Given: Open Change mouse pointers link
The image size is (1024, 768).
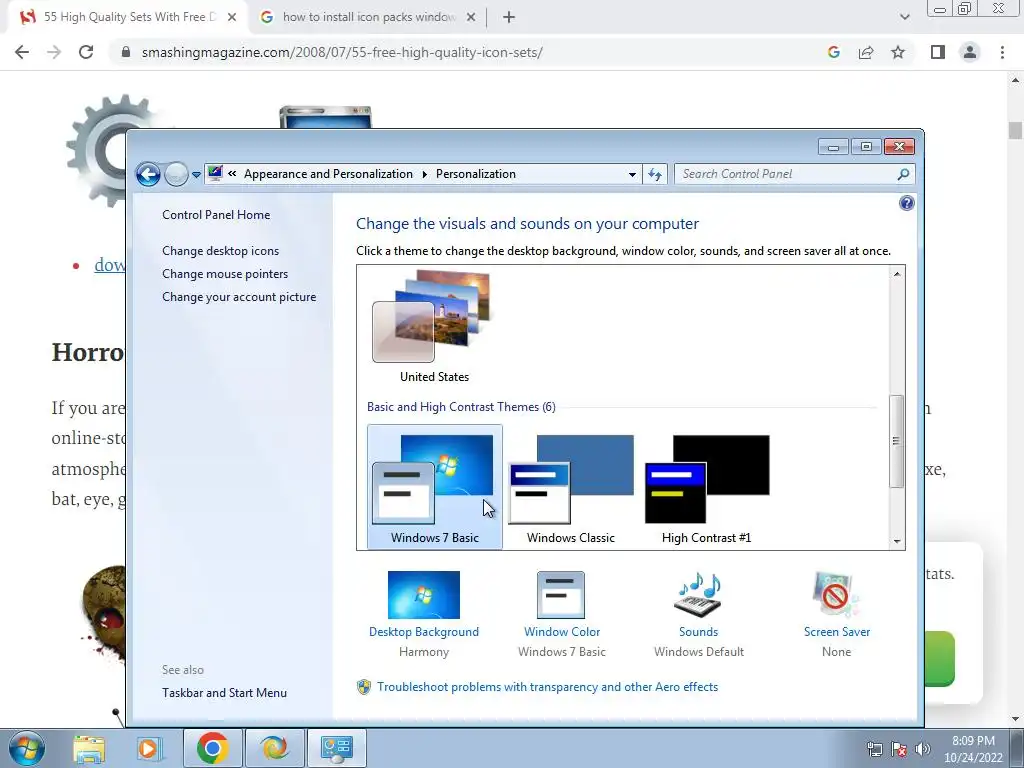Looking at the screenshot, I should tap(225, 274).
